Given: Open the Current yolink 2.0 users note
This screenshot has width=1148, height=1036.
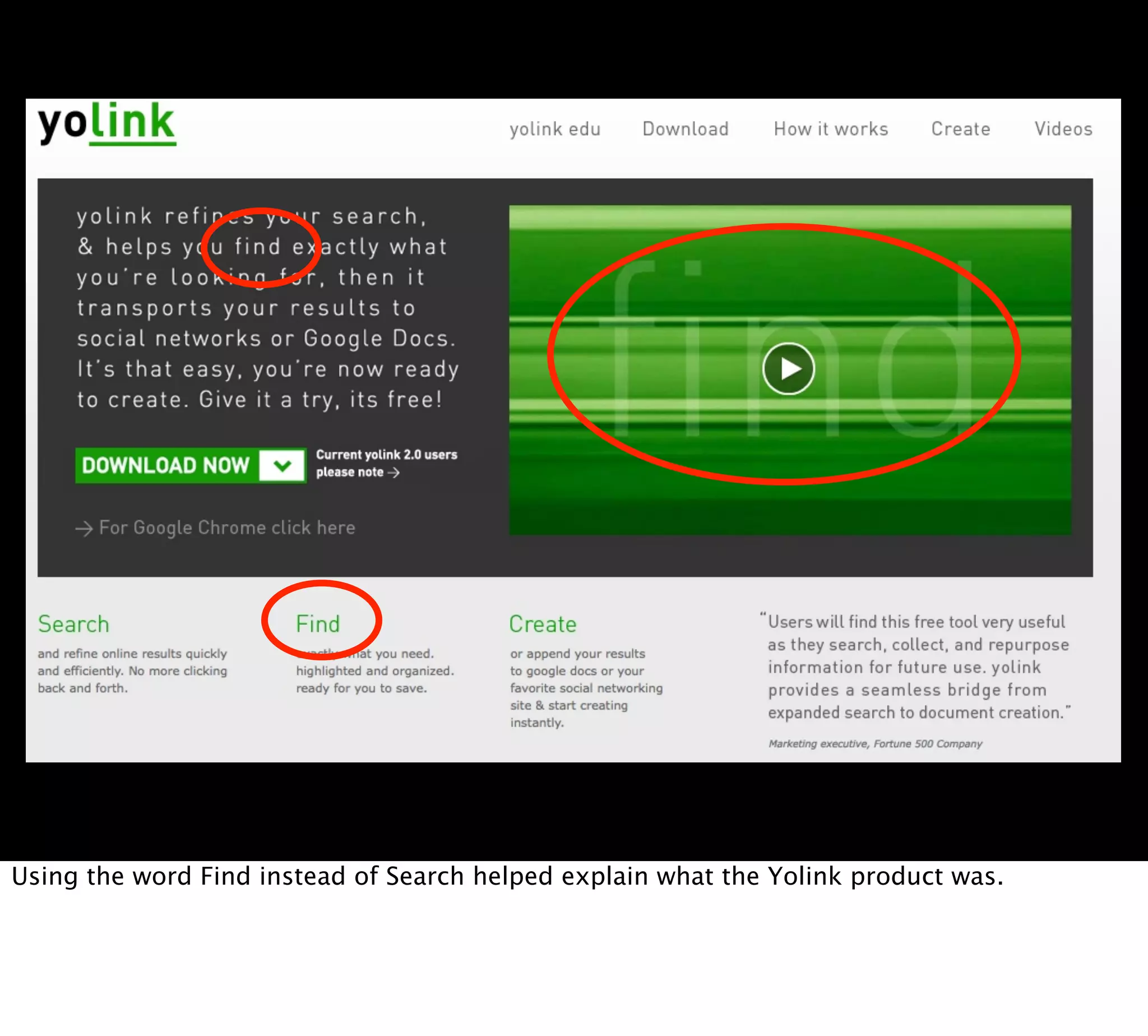Looking at the screenshot, I should [386, 463].
